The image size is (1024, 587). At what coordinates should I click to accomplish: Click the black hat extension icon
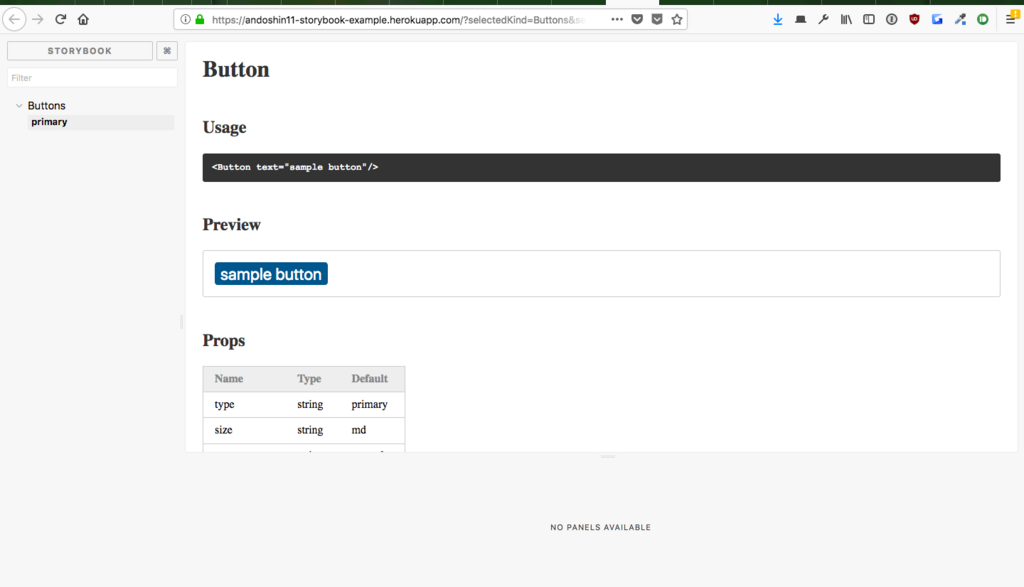(801, 20)
